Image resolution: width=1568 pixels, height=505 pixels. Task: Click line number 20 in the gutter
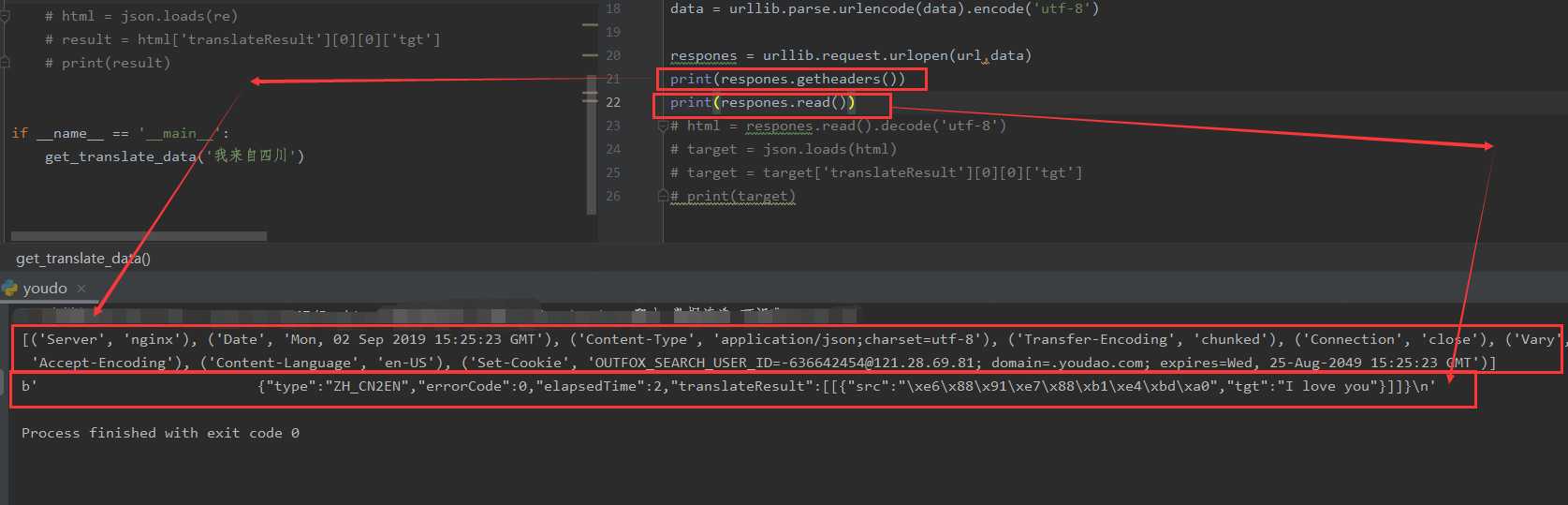pos(613,55)
